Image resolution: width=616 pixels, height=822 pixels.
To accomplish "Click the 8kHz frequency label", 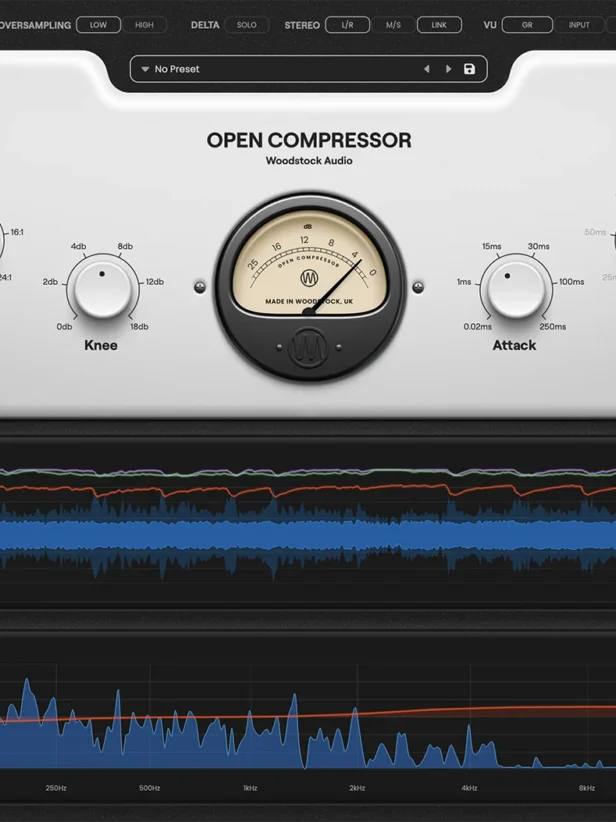I will pos(587,788).
